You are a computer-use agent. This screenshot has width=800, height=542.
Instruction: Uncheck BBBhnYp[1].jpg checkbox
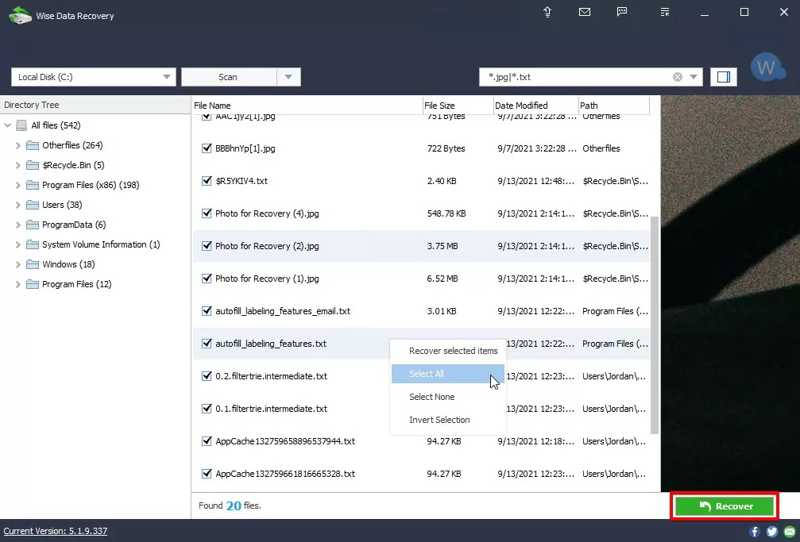click(x=207, y=149)
